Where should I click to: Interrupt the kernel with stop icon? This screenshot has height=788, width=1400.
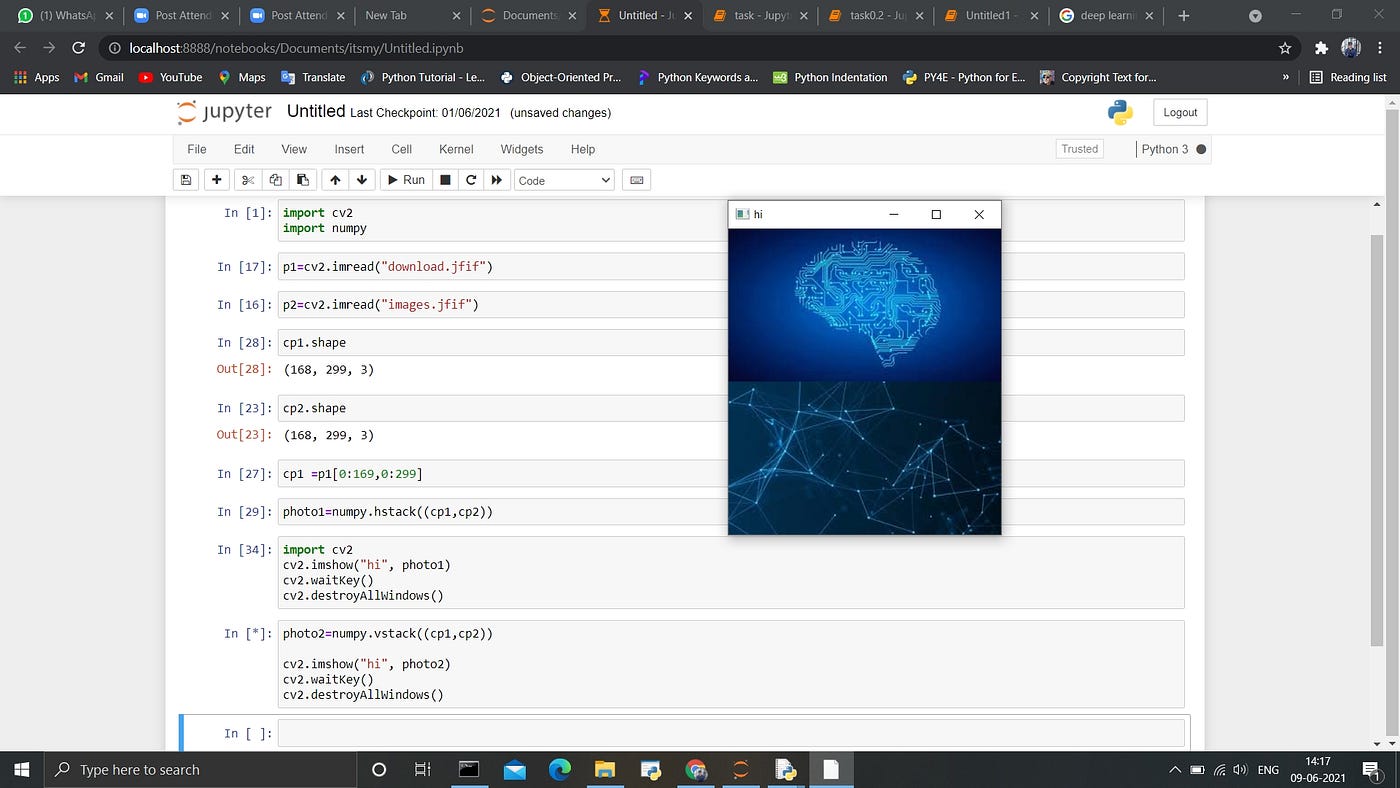point(445,180)
